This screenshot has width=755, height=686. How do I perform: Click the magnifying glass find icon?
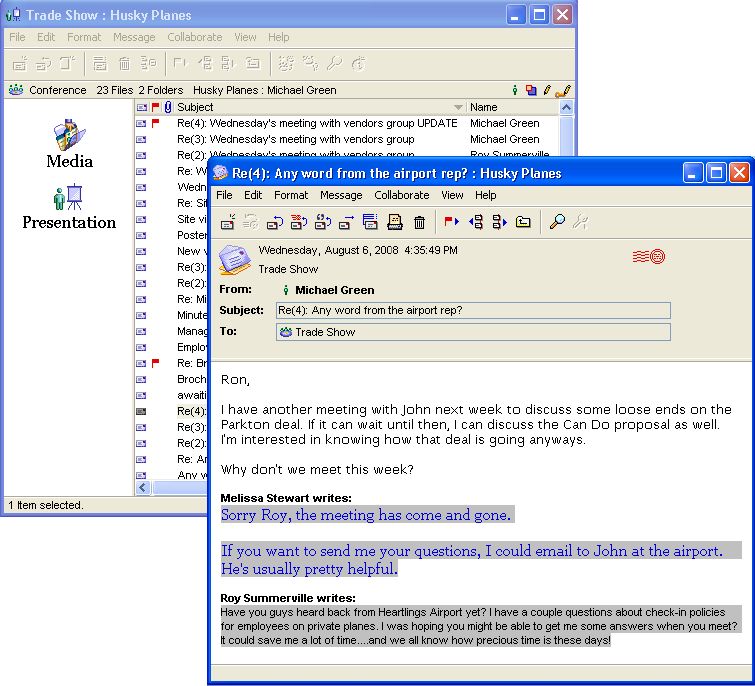pos(557,222)
